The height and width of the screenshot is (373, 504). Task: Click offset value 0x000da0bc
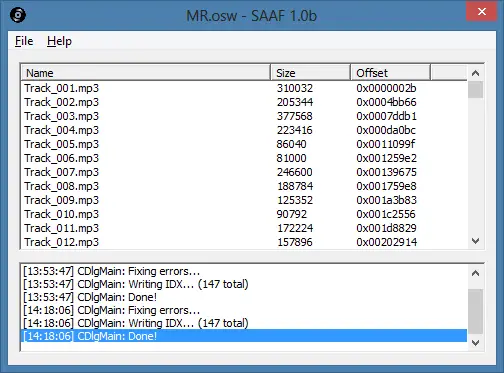tap(386, 130)
